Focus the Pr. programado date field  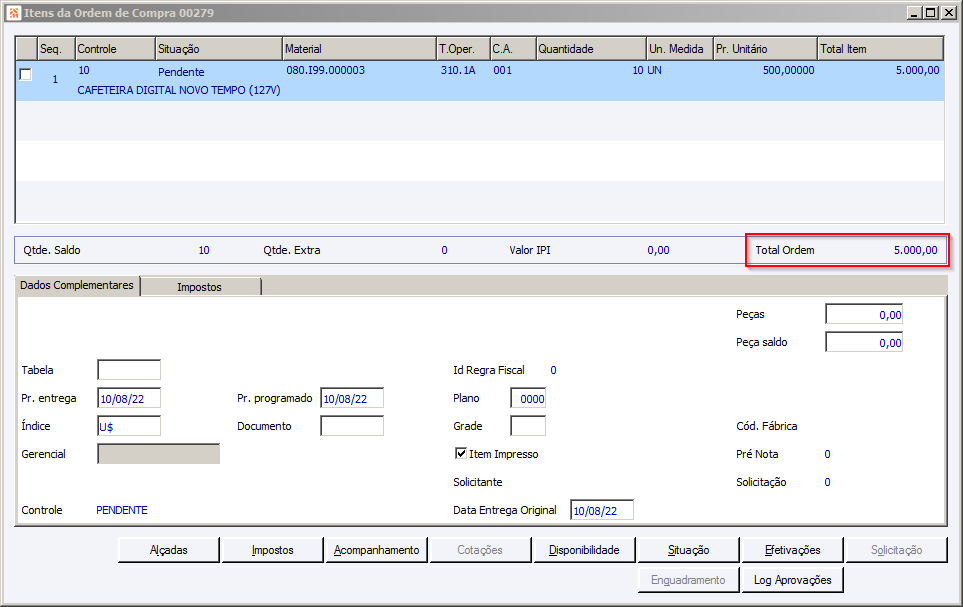[x=352, y=398]
